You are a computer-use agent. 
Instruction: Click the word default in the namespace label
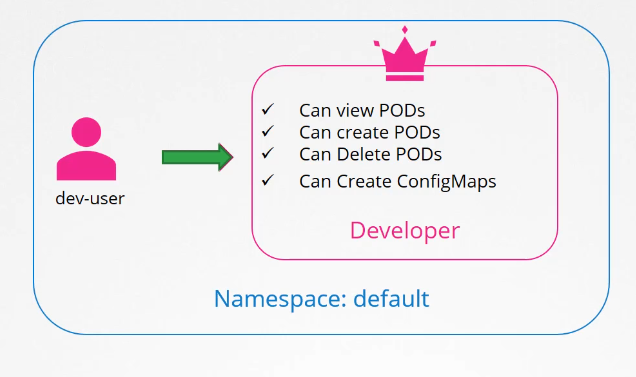coord(391,299)
